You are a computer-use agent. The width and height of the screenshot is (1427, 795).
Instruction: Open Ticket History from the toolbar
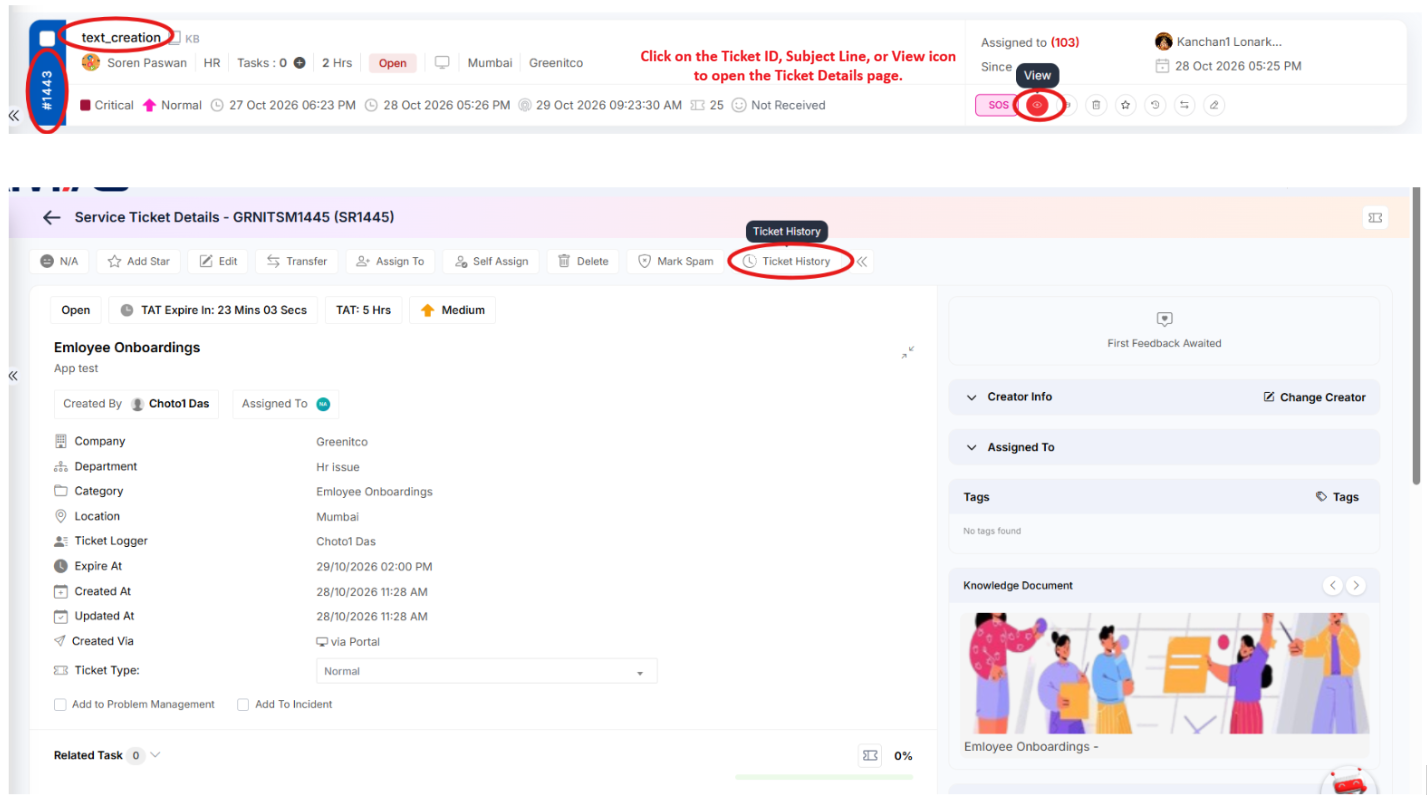click(x=787, y=262)
